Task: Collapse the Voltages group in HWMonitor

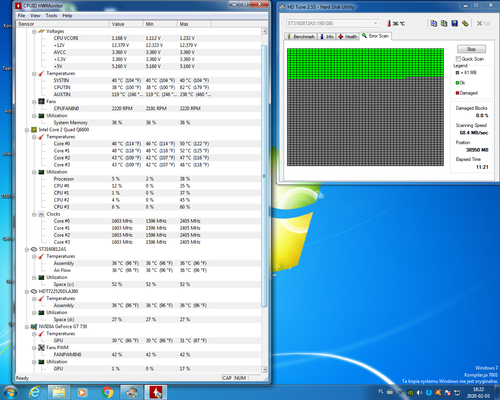Action: coord(34,31)
